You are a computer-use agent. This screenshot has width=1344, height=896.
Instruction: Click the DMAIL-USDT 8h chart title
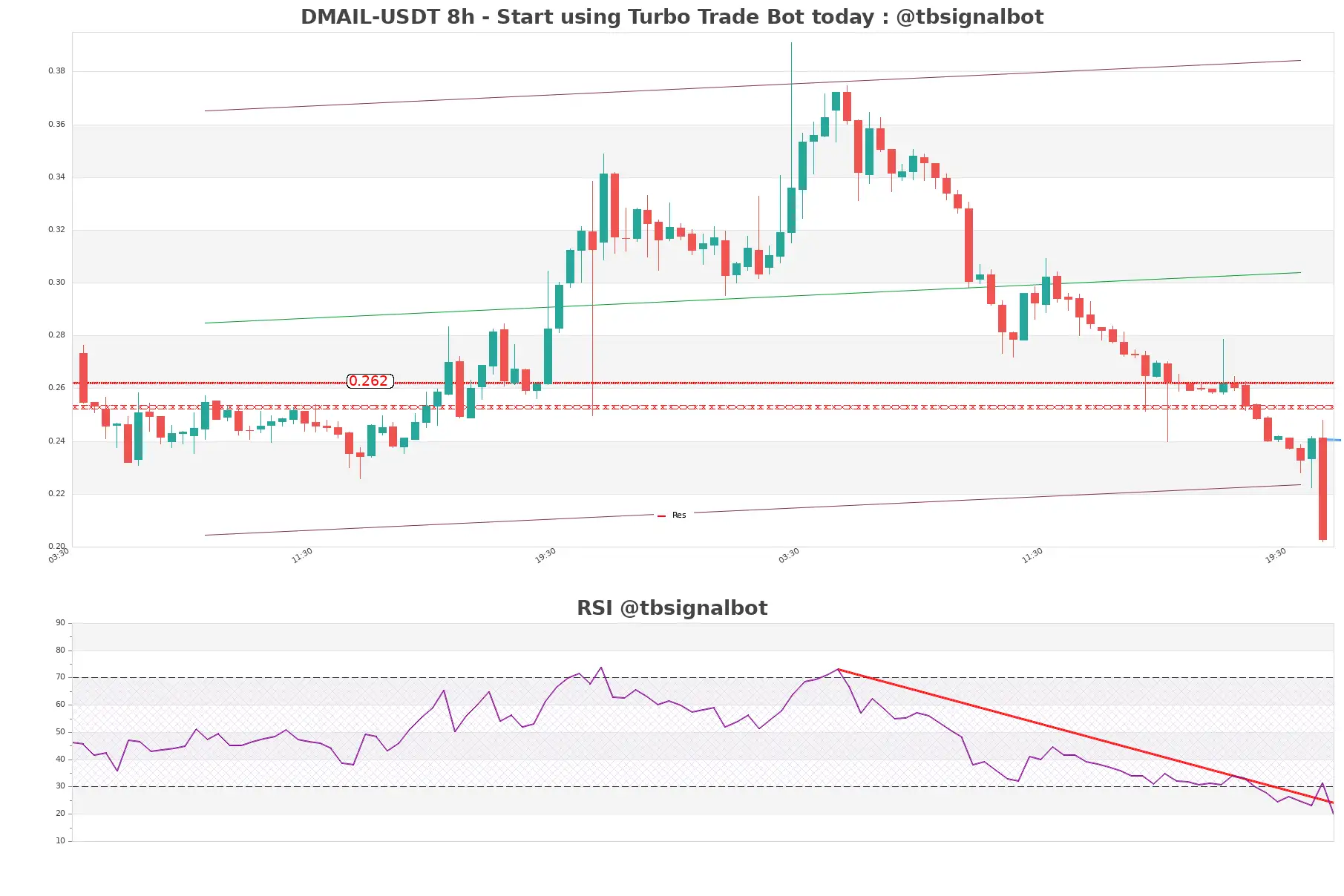click(672, 16)
